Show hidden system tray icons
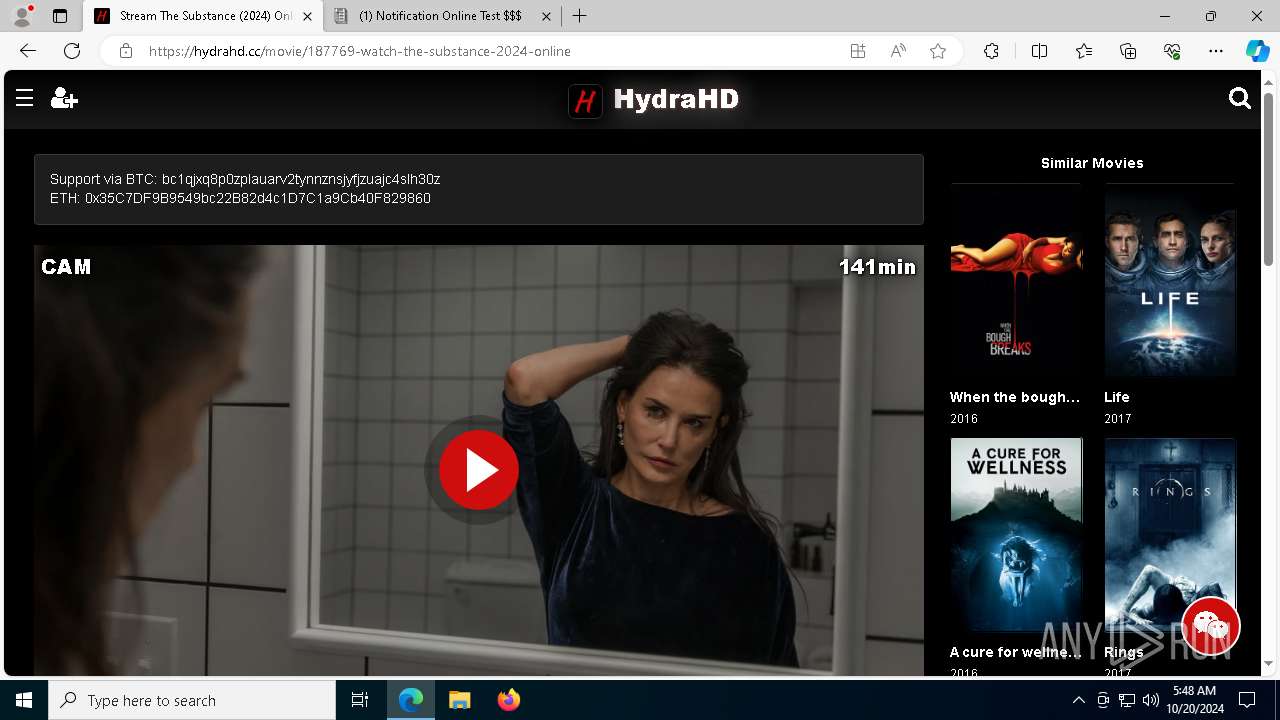This screenshot has height=720, width=1280. (1078, 700)
